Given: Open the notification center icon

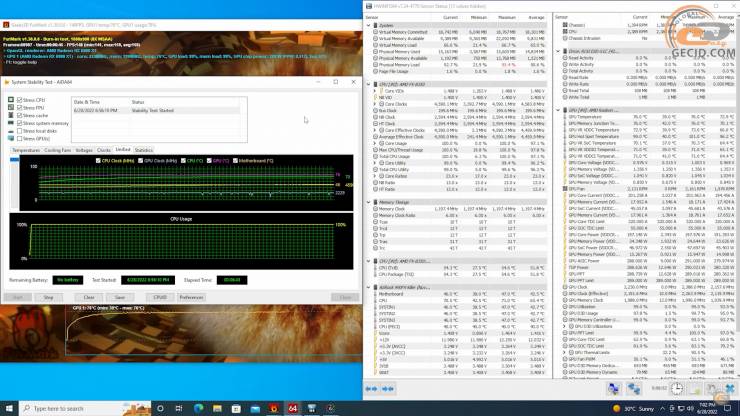Looking at the screenshot, I should pos(727,408).
